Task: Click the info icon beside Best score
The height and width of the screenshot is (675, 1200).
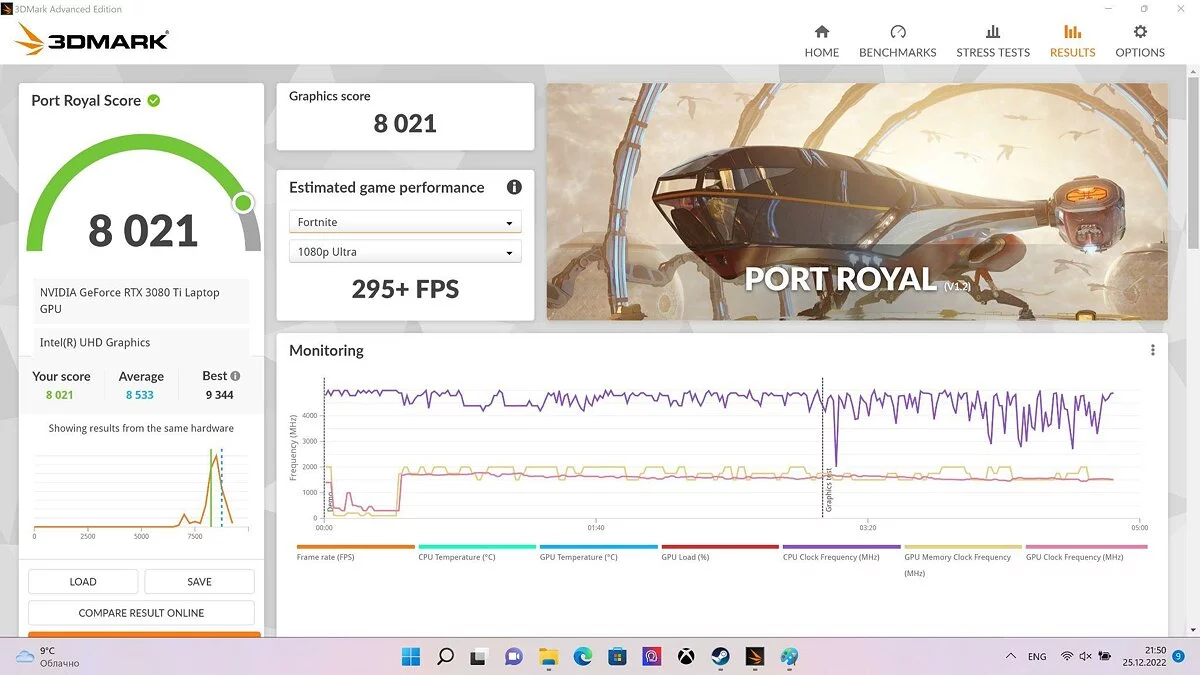Action: 236,376
